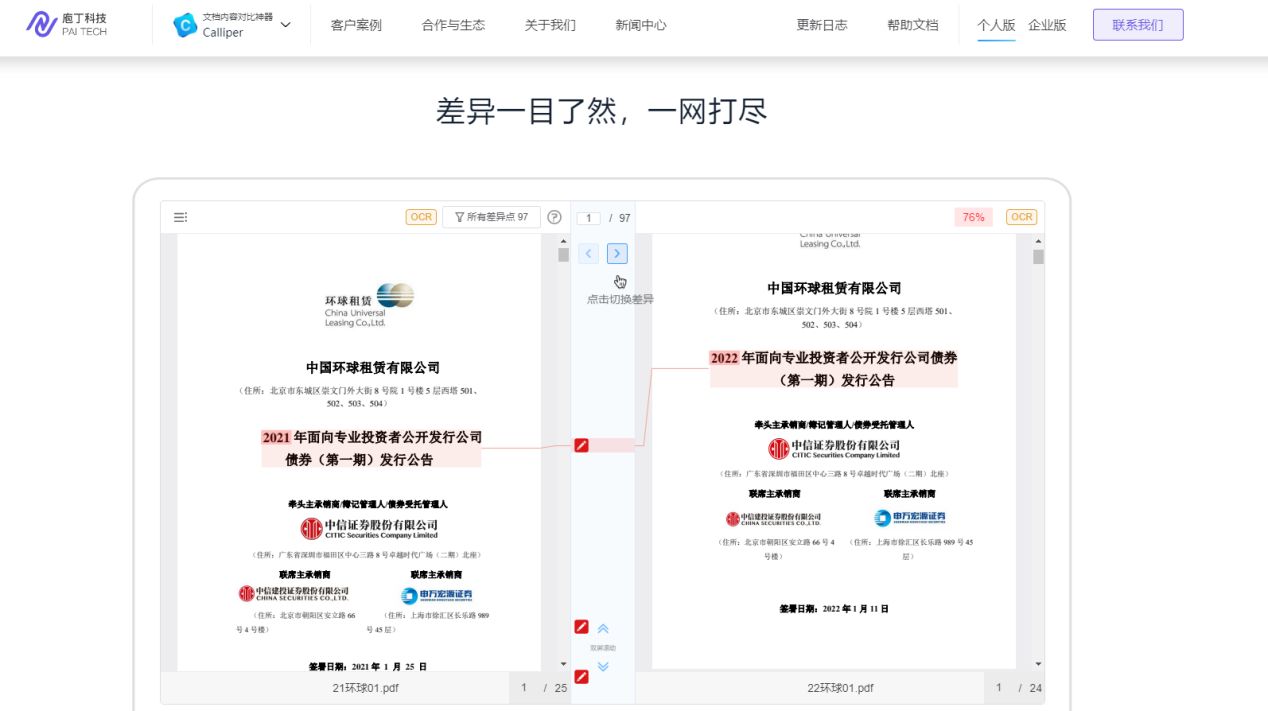This screenshot has width=1268, height=711.
Task: Open the 关于我们 menu item
Action: click(550, 25)
